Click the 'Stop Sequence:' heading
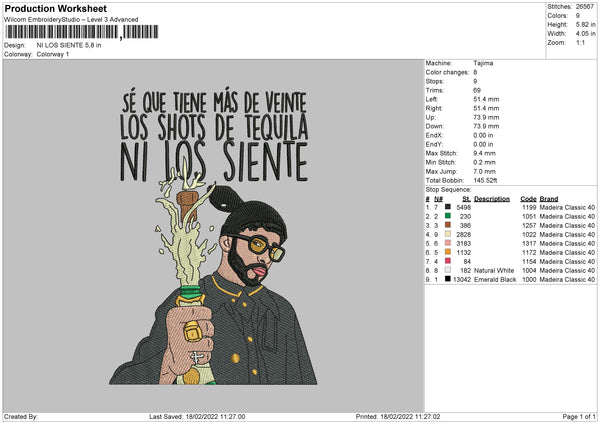Viewport: 600px width, 424px height. point(448,189)
